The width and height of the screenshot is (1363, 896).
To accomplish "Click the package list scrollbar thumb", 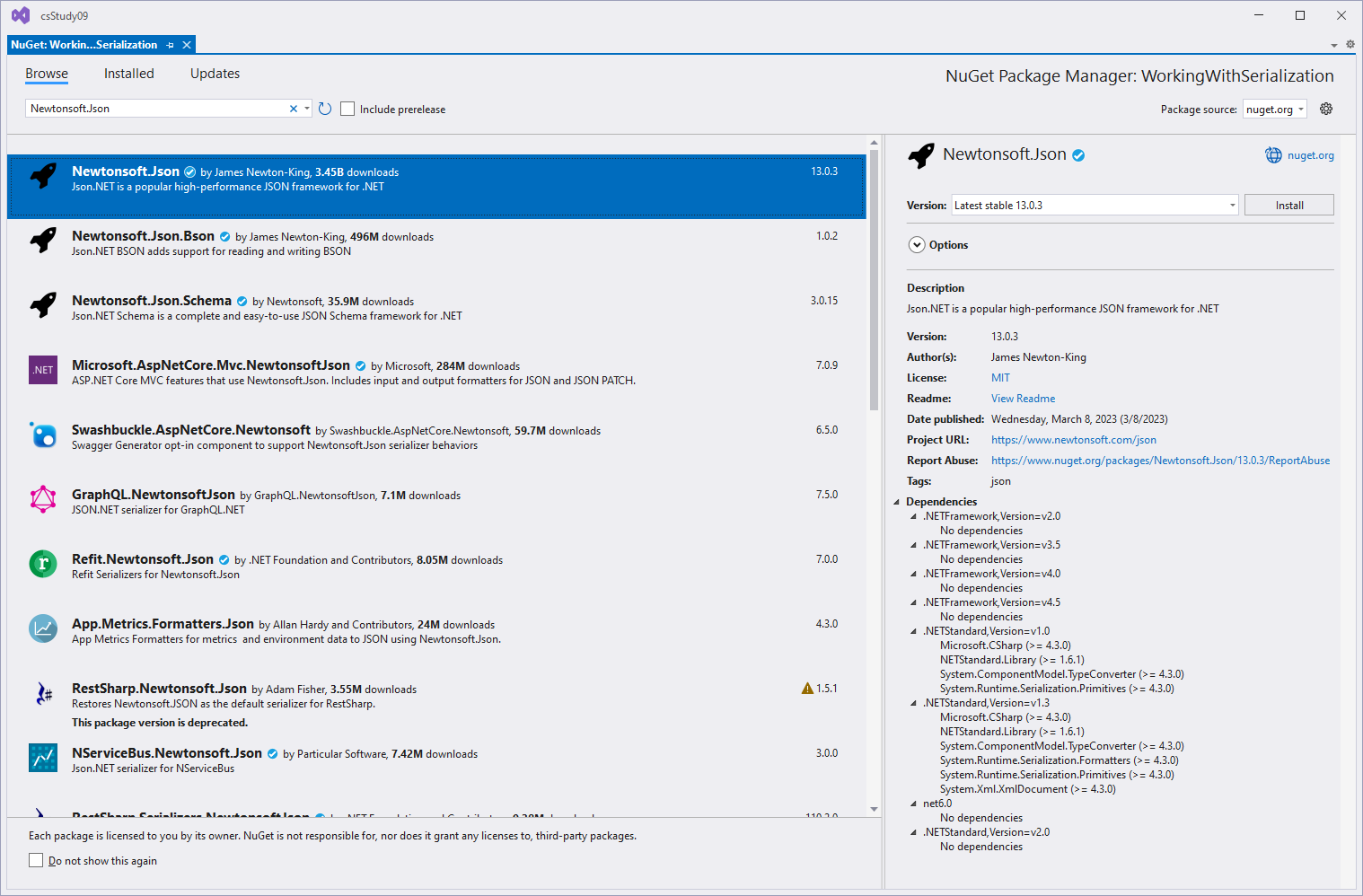I will click(874, 281).
